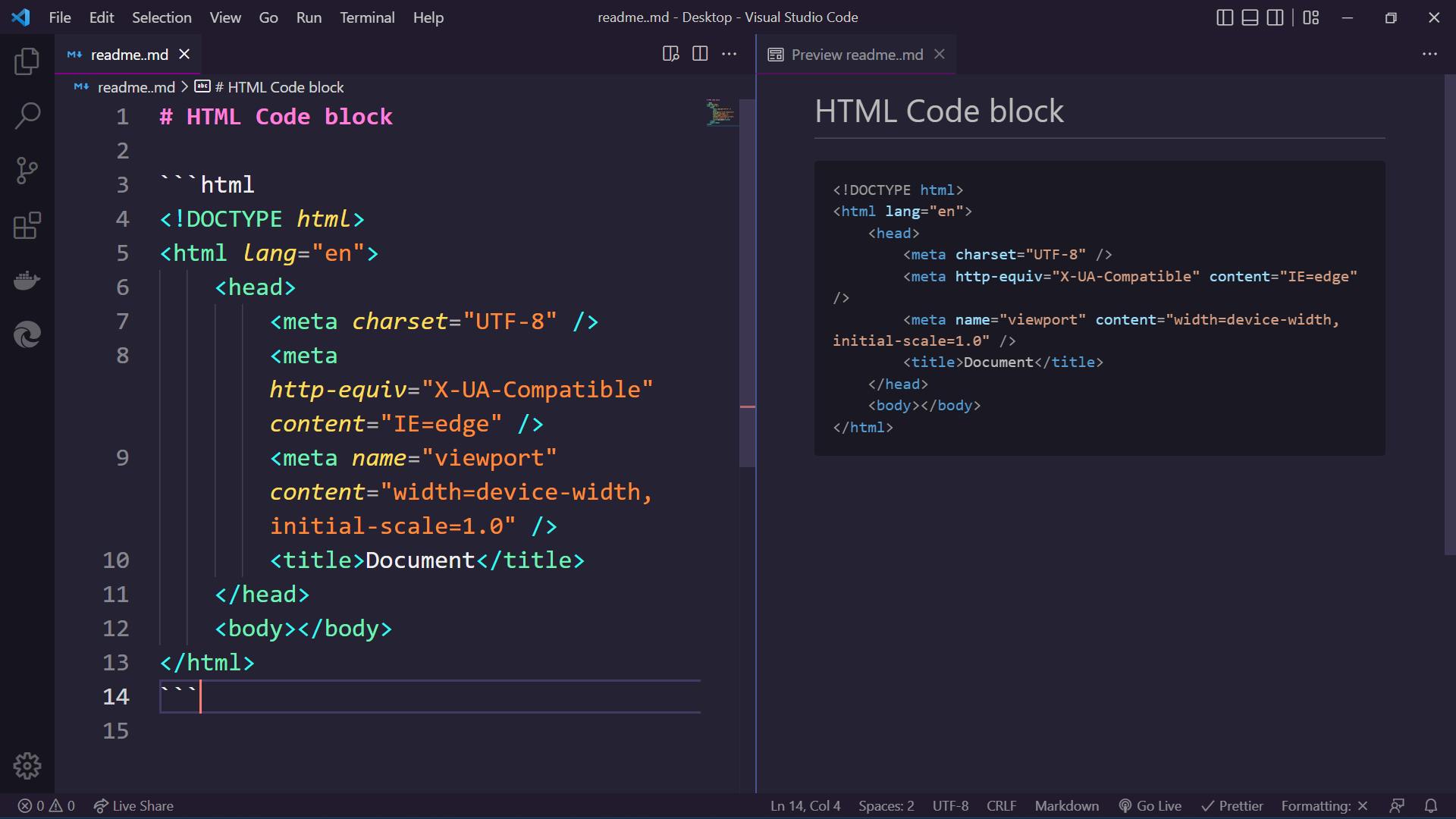Open the Search view in activity bar
1456x819 pixels.
click(x=27, y=116)
